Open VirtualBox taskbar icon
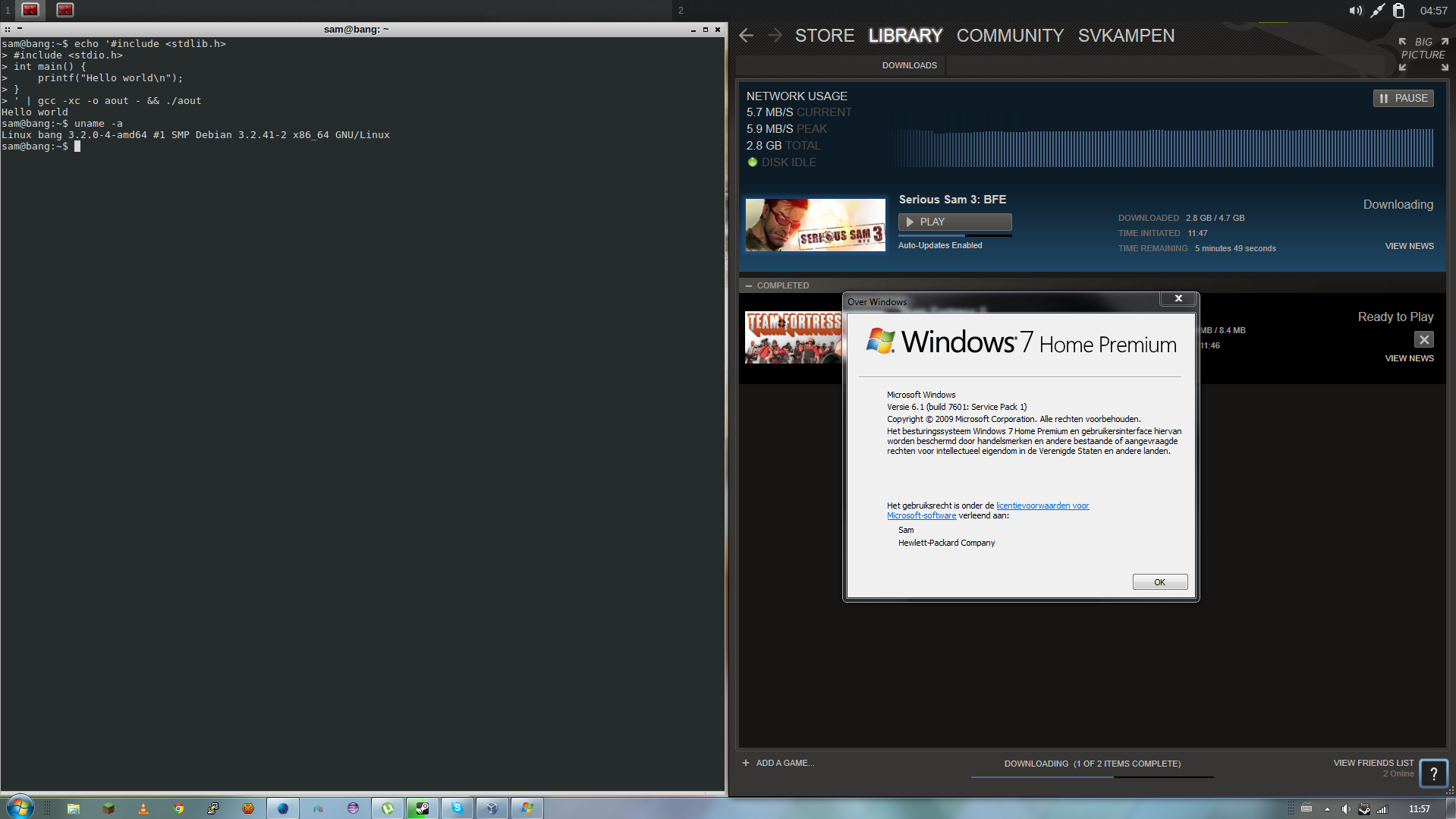The height and width of the screenshot is (819, 1456). point(492,808)
